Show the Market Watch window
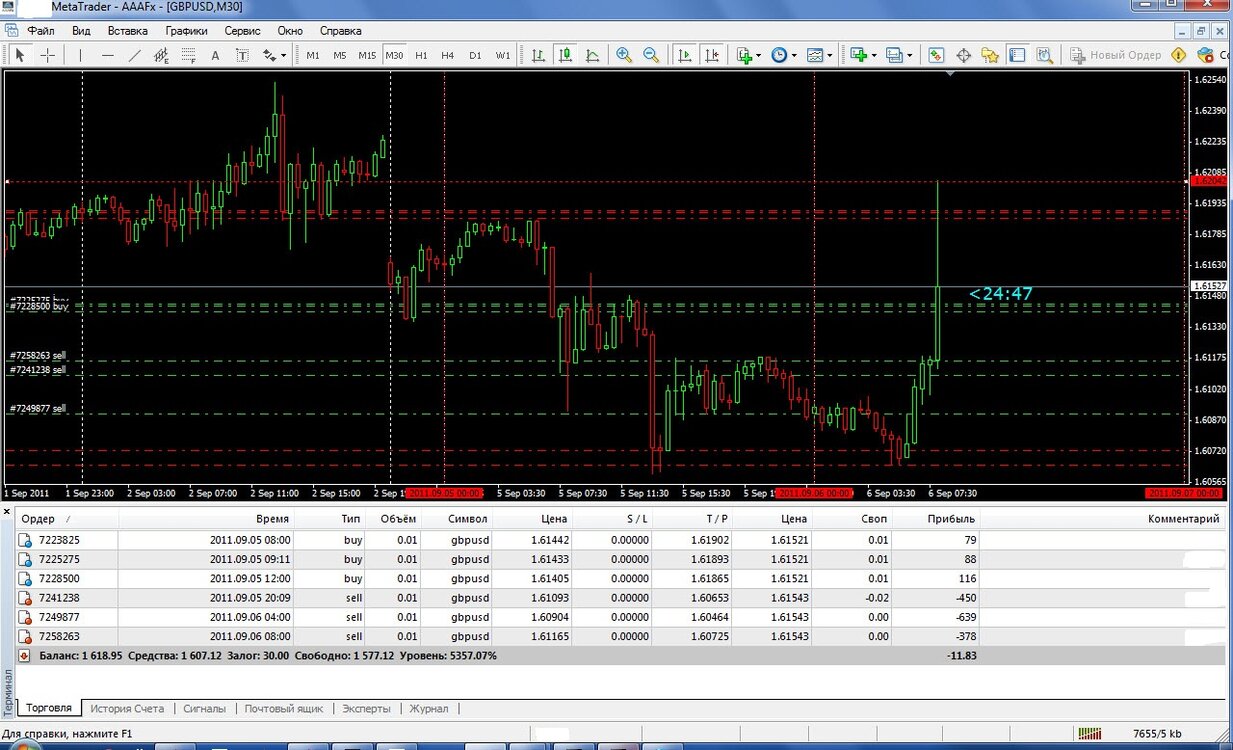 tap(936, 55)
